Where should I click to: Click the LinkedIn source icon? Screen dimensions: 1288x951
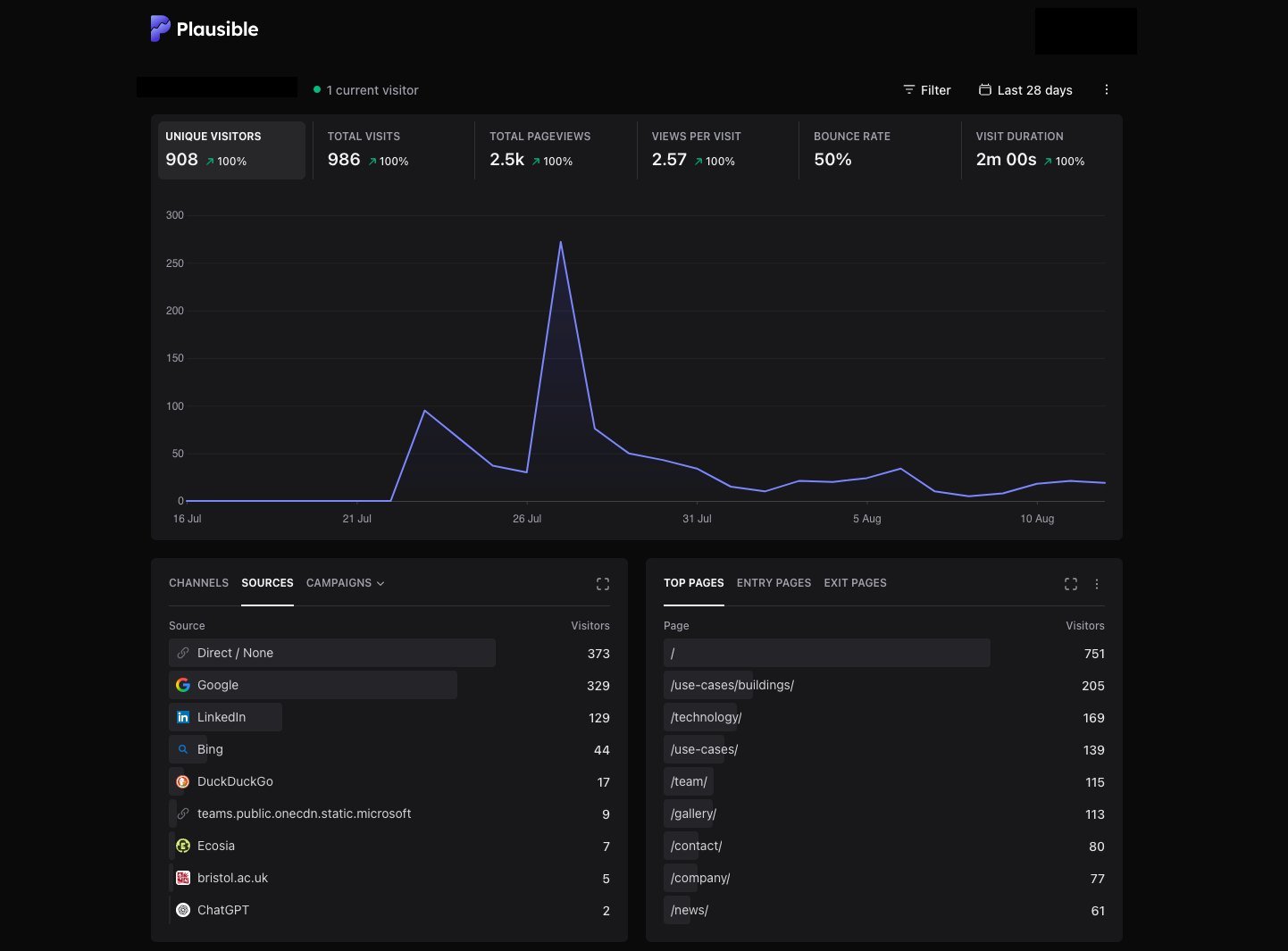point(183,717)
